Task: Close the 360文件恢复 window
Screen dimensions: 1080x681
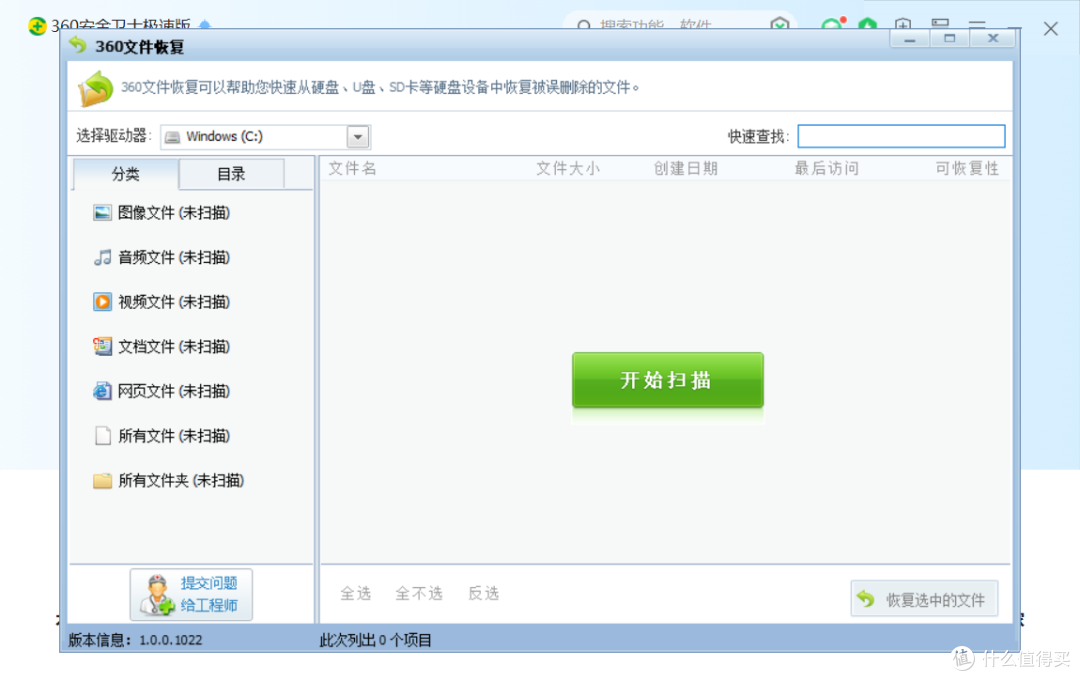Action: (993, 39)
